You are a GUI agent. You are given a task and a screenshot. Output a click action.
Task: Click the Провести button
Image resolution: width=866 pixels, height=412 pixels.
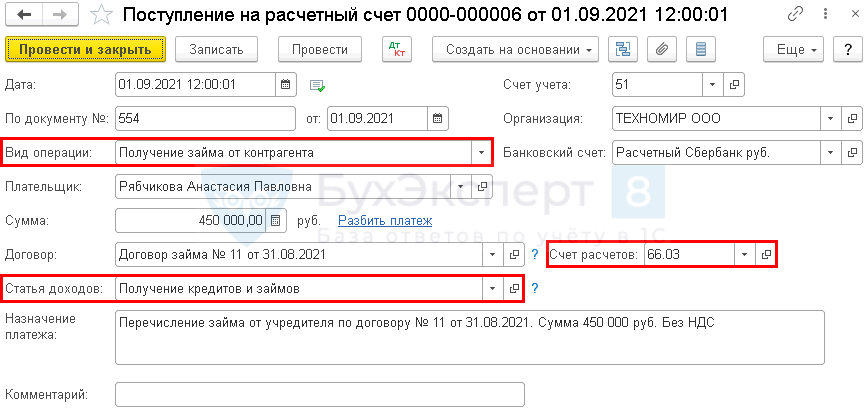coord(320,49)
